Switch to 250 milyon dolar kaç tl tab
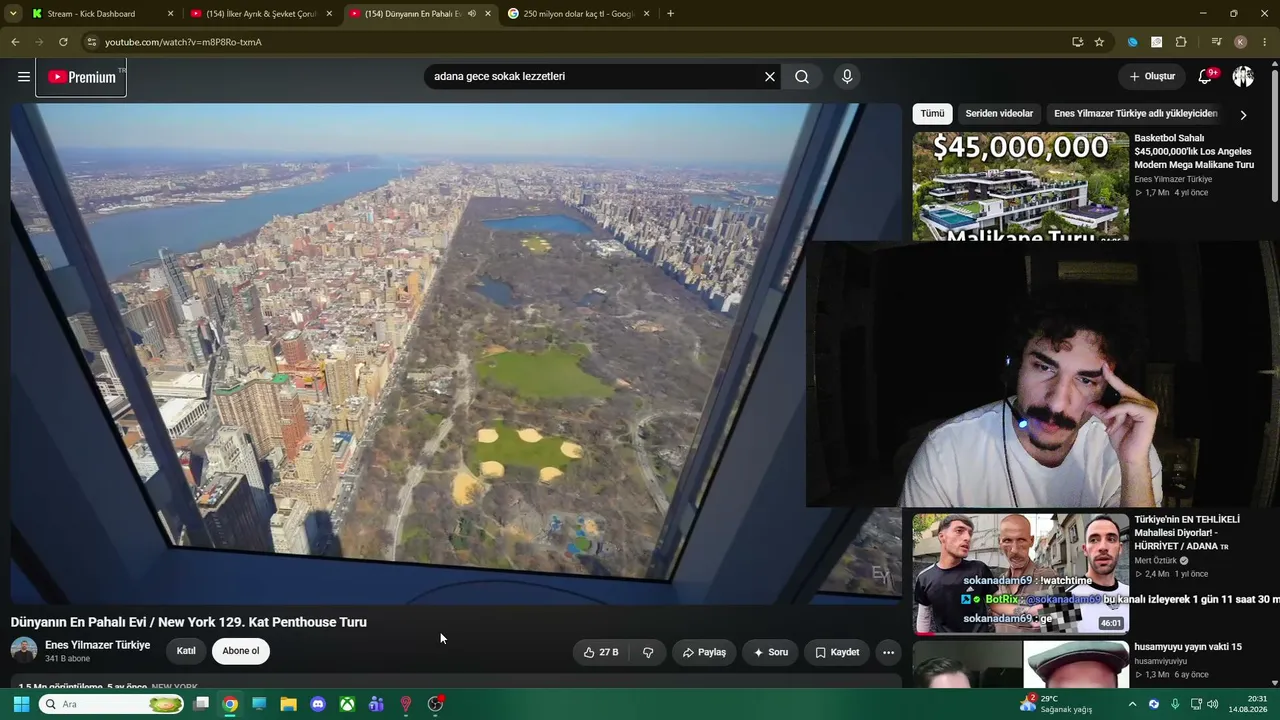The width and height of the screenshot is (1280, 720). [x=579, y=14]
